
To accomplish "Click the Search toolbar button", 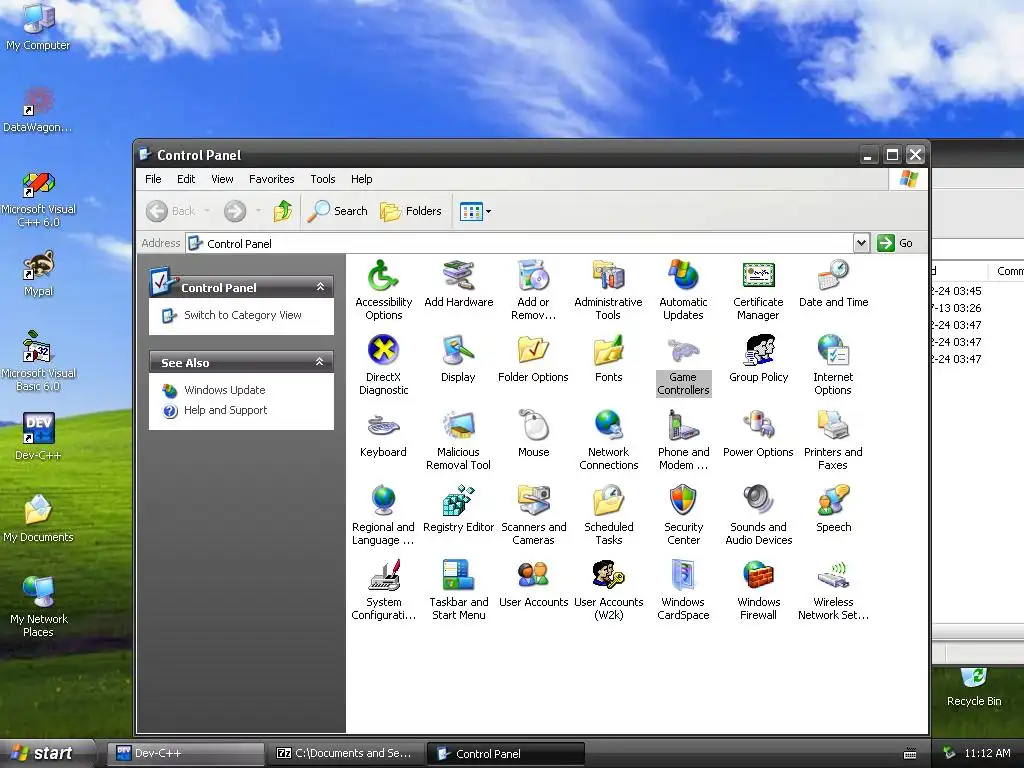I will point(337,211).
